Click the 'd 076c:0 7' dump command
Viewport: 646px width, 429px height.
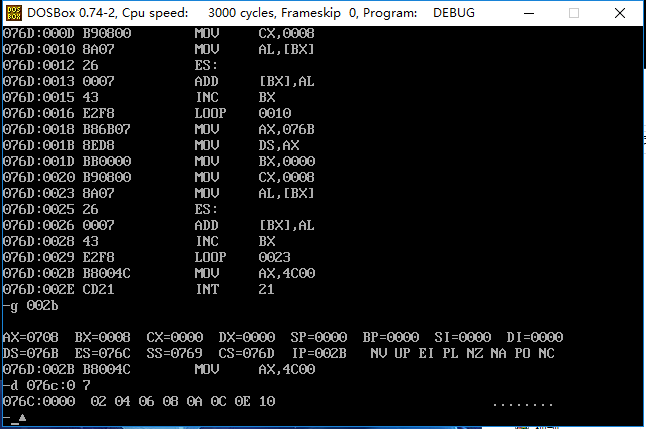point(47,386)
